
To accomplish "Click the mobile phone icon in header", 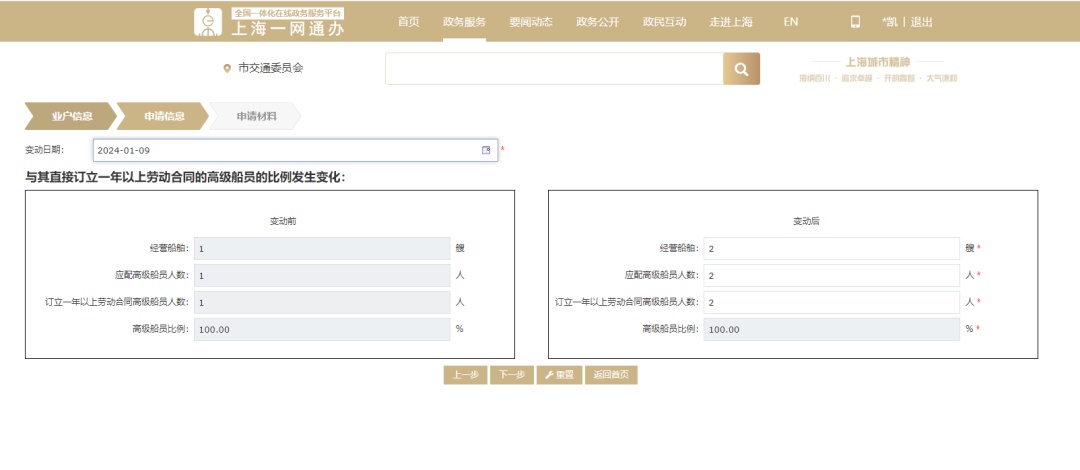I will click(x=855, y=21).
